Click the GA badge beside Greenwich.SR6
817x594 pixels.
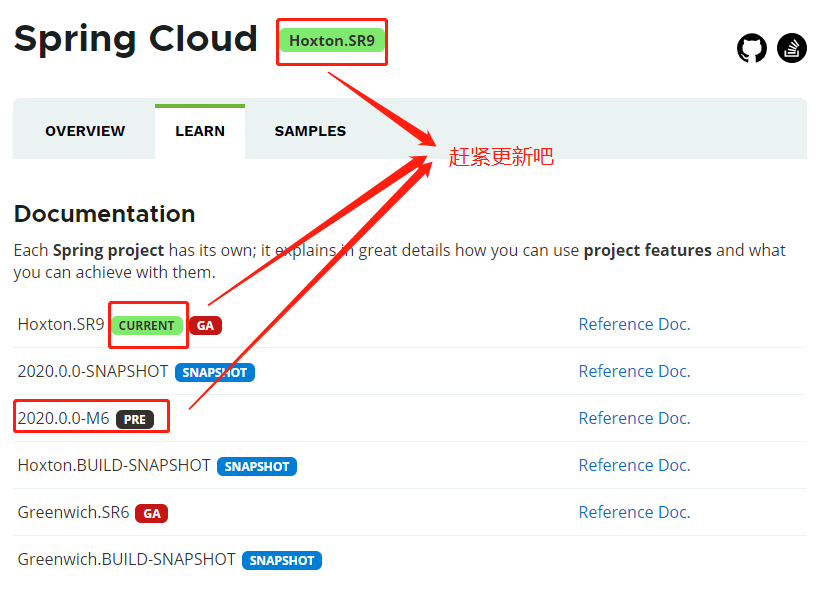[152, 514]
